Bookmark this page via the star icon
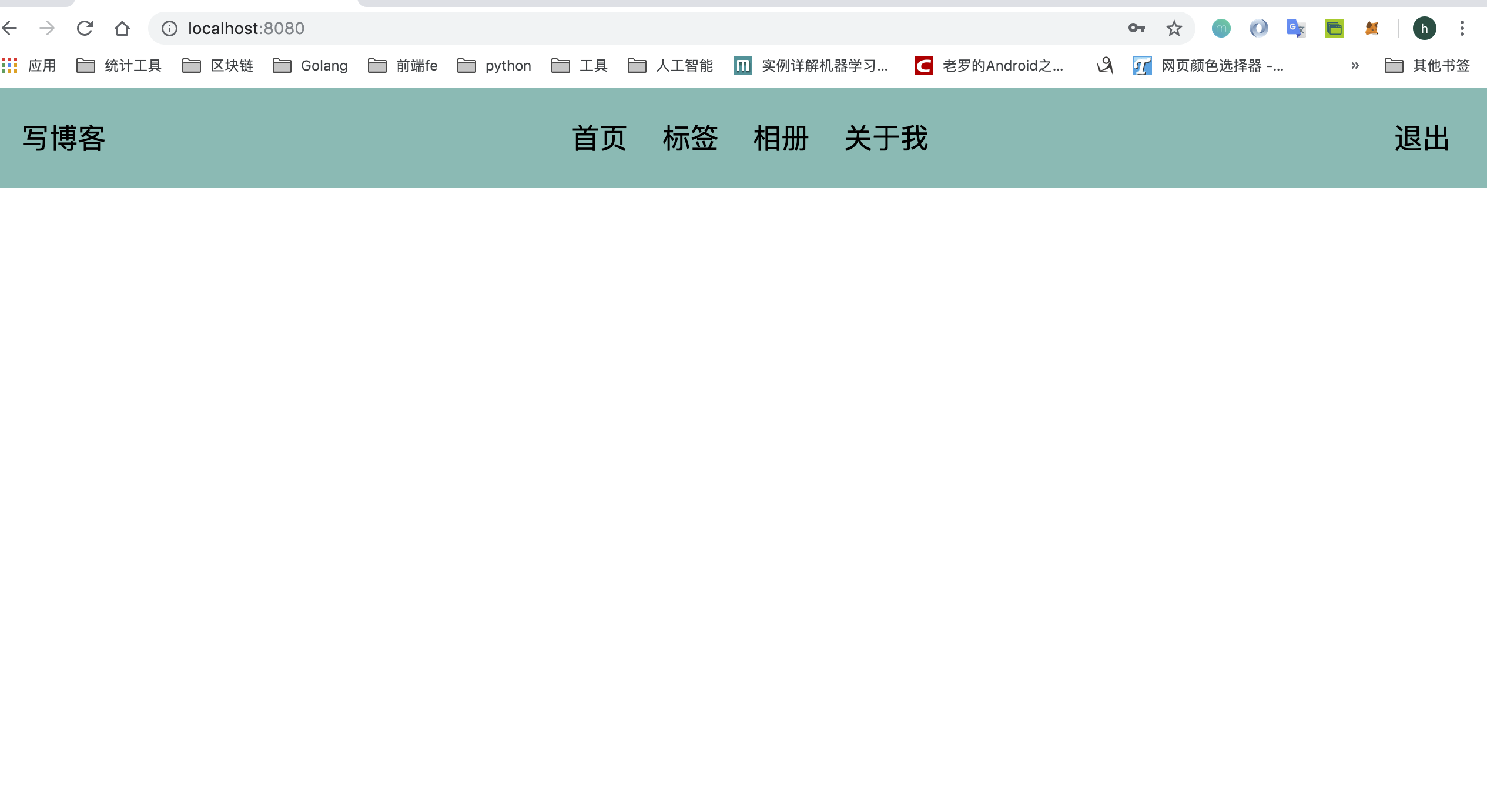This screenshot has width=1487, height=812. (x=1173, y=28)
